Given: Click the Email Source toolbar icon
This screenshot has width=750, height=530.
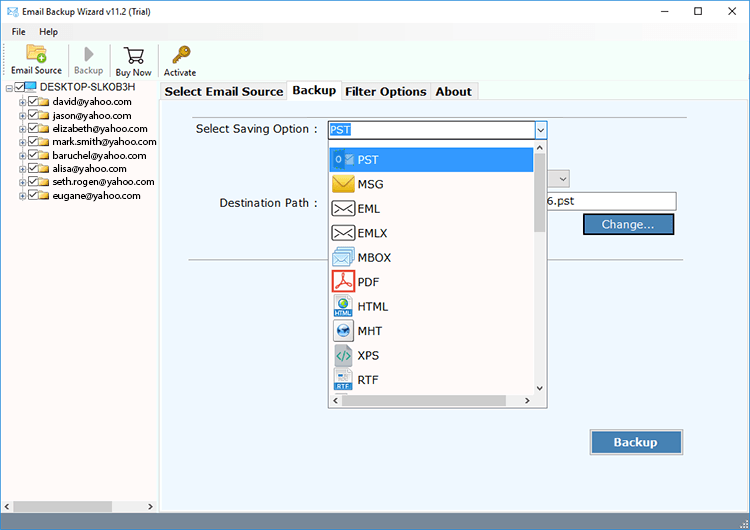Looking at the screenshot, I should tap(36, 53).
